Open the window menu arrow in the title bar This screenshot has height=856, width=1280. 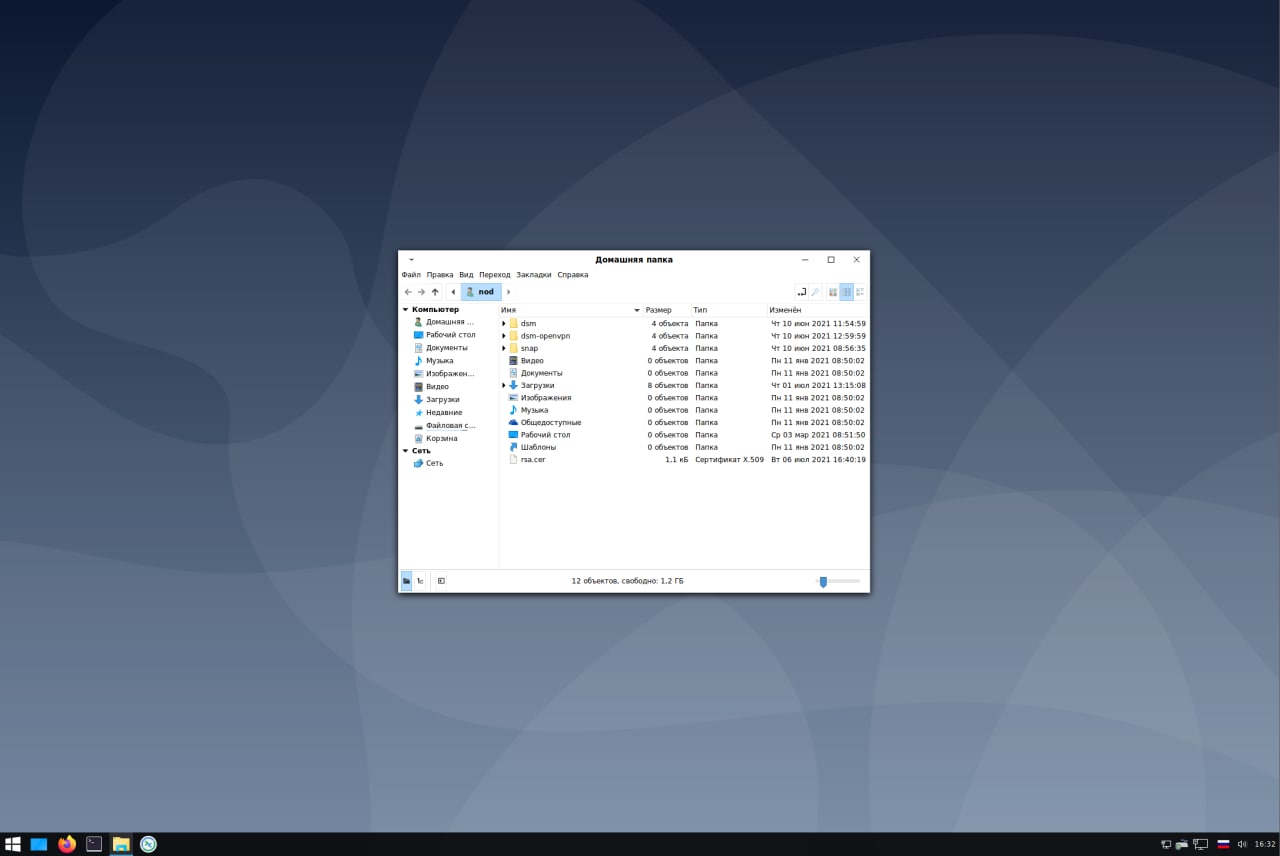click(x=411, y=260)
